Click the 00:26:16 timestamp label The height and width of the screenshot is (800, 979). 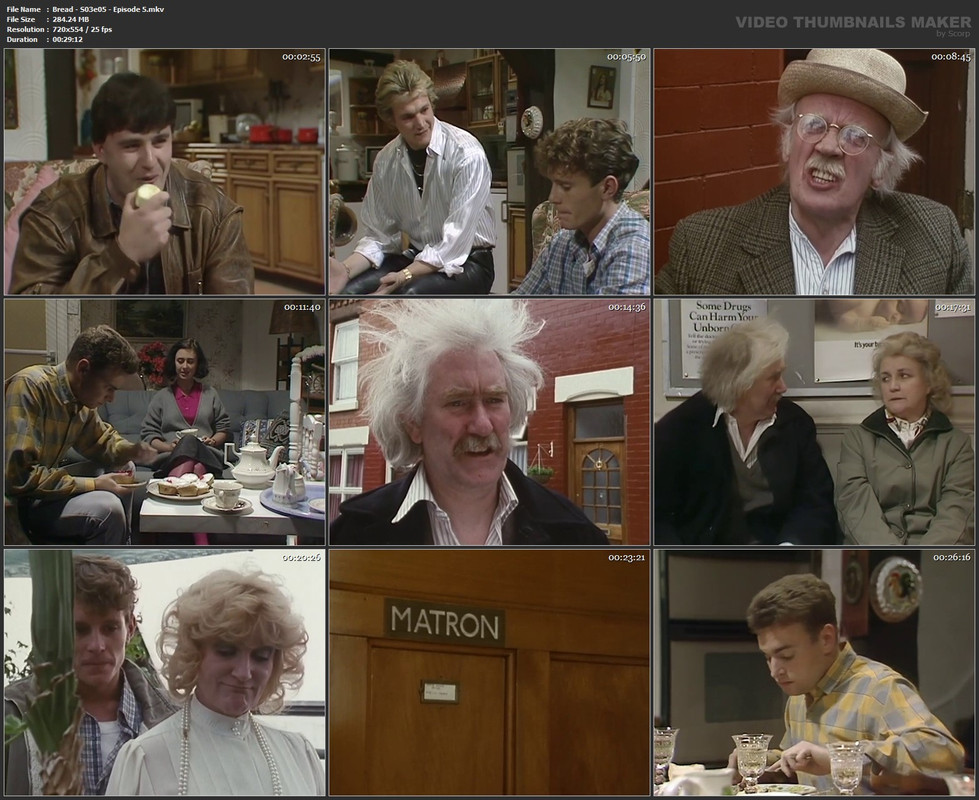click(952, 558)
